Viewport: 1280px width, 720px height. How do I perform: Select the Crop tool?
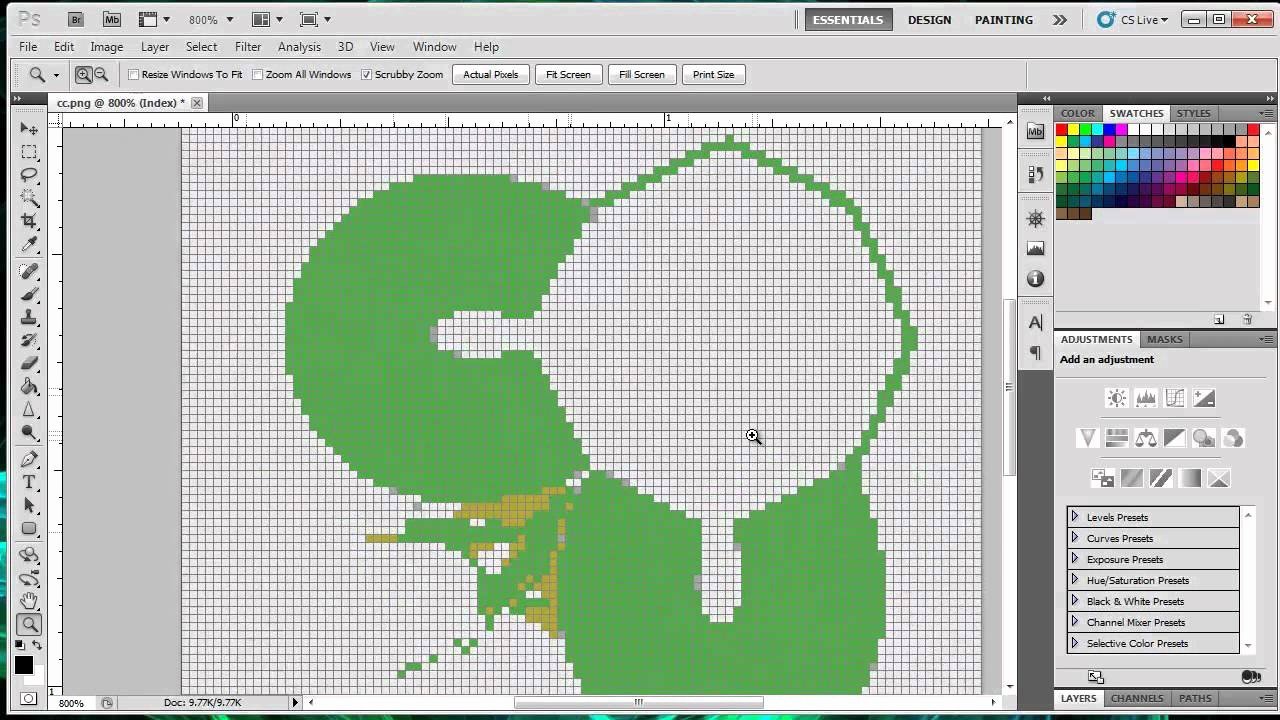(29, 221)
